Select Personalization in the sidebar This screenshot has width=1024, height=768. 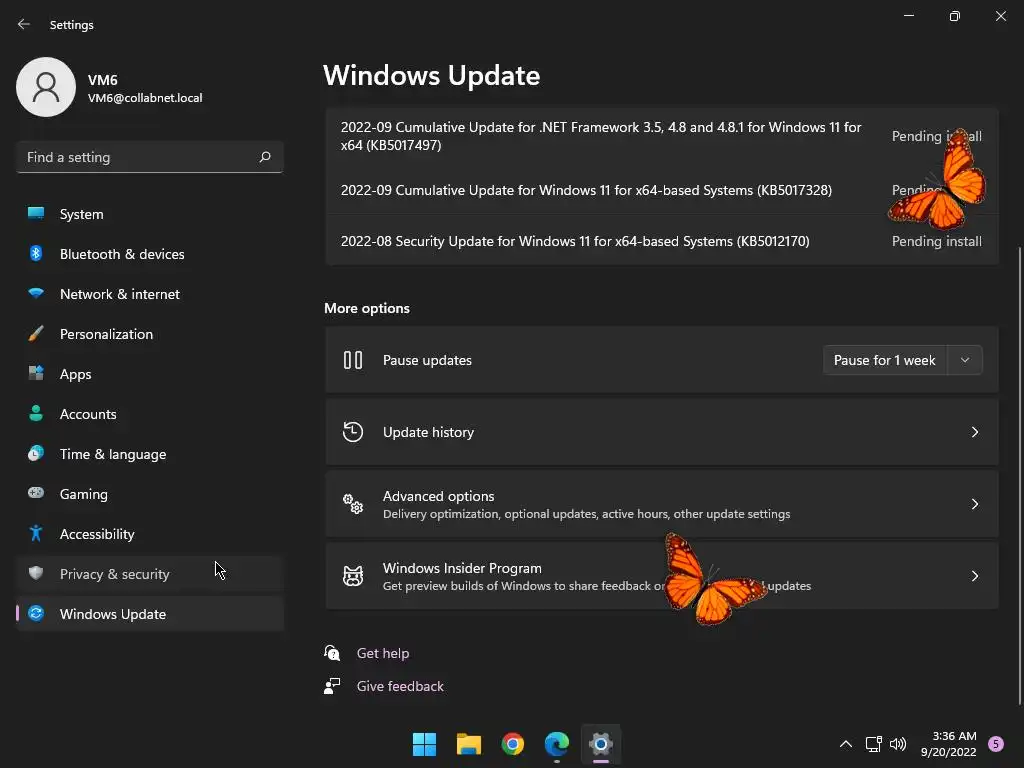tap(150, 334)
